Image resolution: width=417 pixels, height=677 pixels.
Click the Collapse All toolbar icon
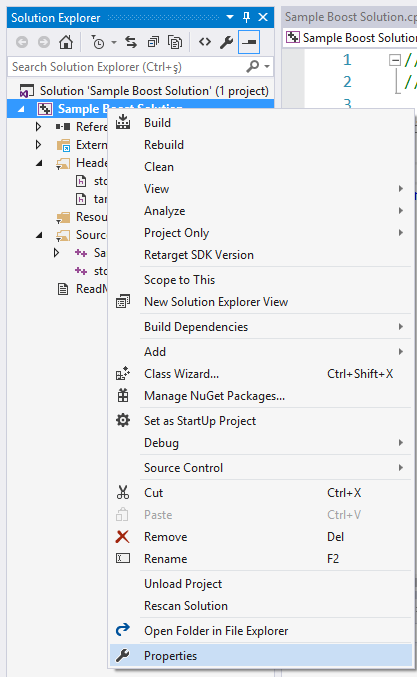[153, 42]
